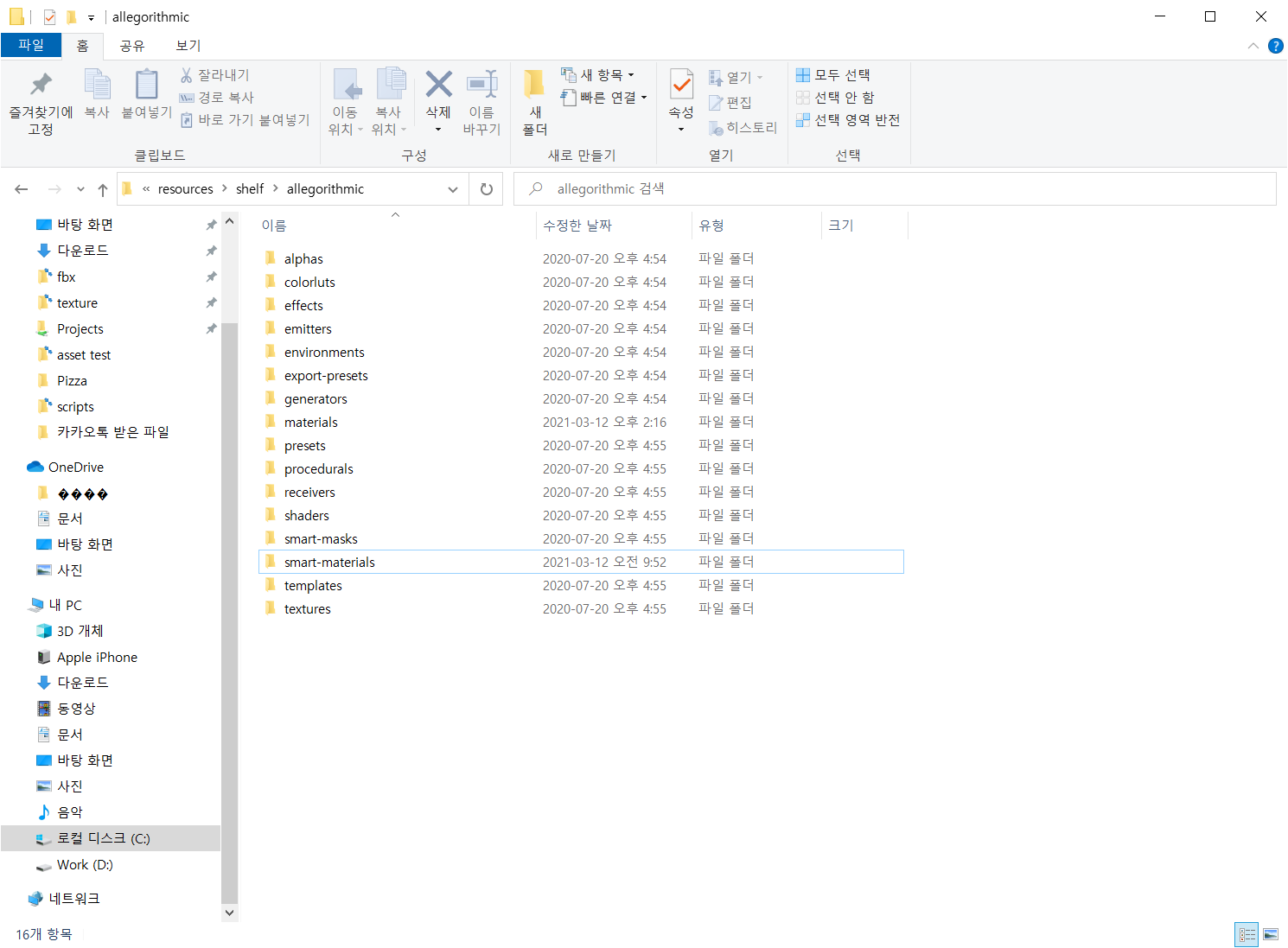Click 모두 선택 (Select all)
The width and height of the screenshot is (1288, 948).
pyautogui.click(x=833, y=75)
